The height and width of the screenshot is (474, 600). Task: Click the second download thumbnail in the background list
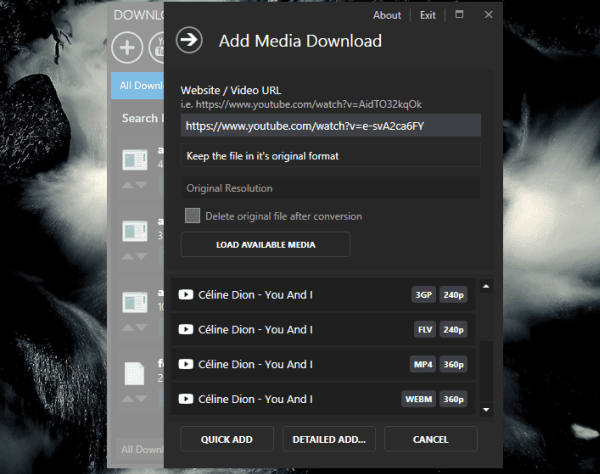[135, 231]
